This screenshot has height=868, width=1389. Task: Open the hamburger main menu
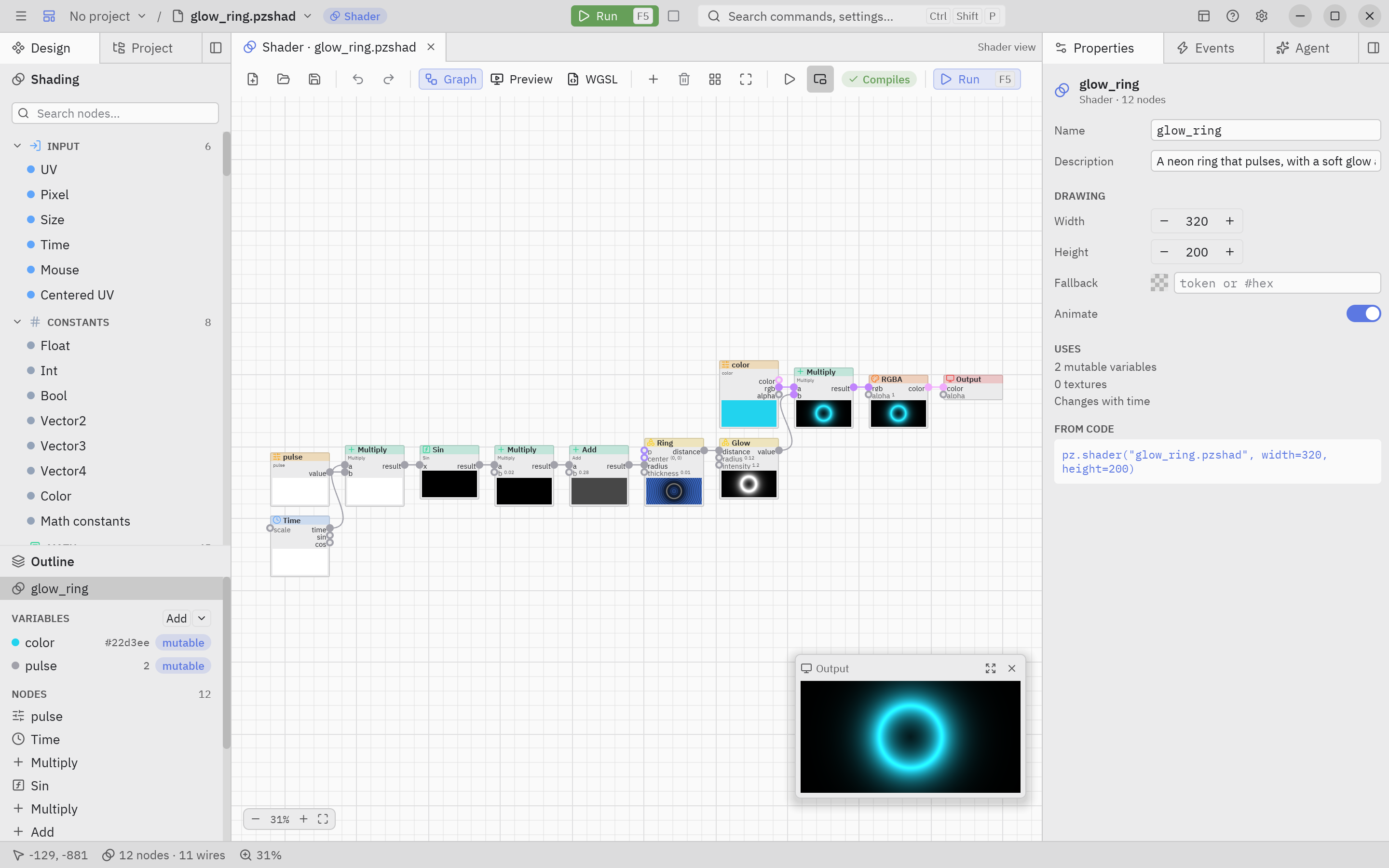[x=21, y=16]
